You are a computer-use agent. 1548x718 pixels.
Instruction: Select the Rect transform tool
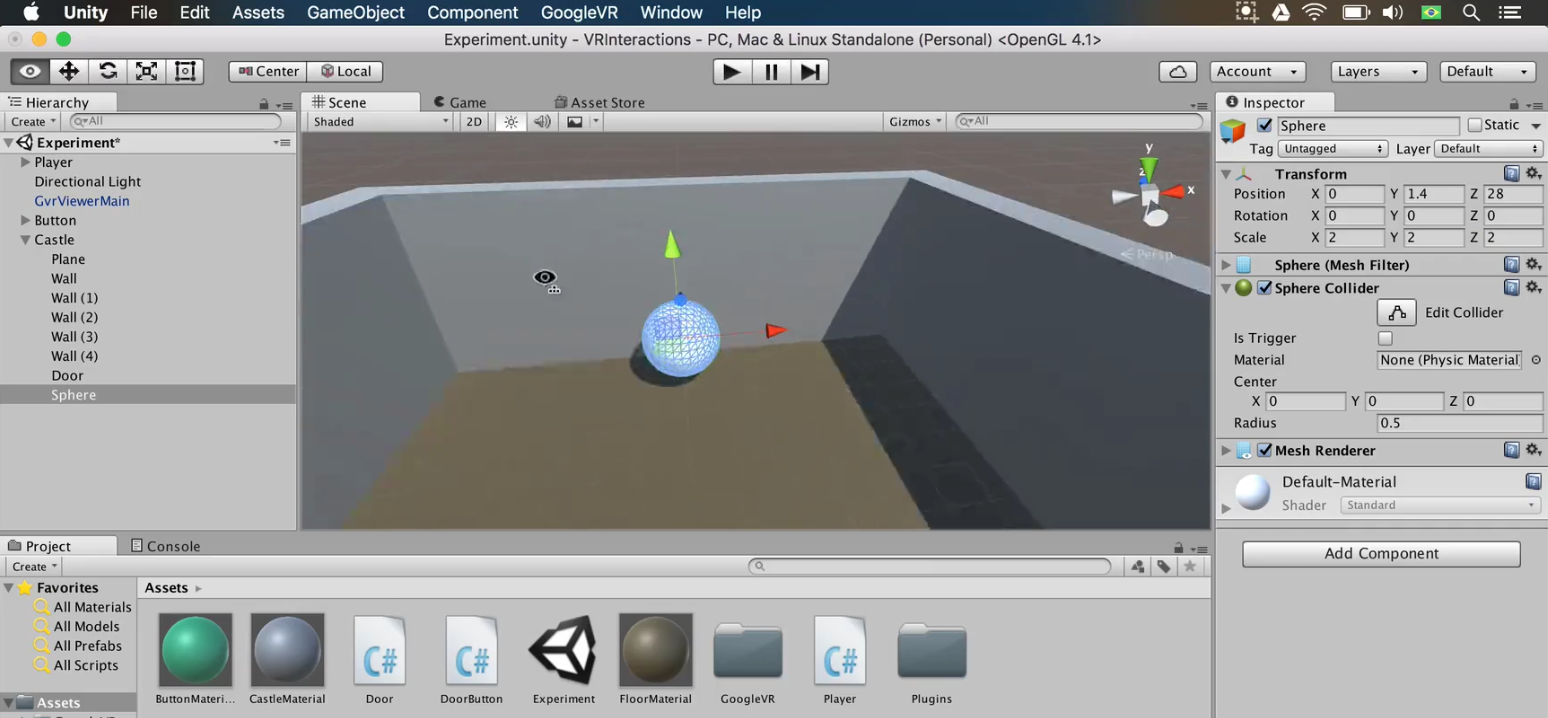tap(182, 71)
